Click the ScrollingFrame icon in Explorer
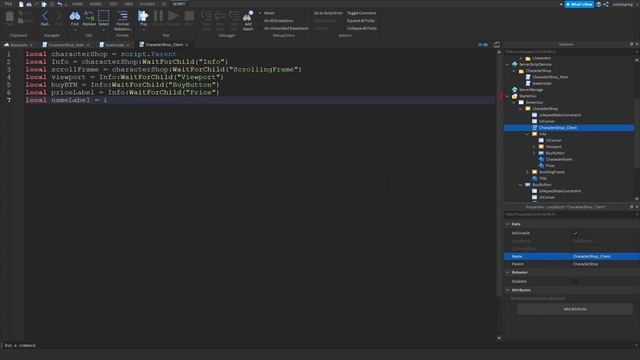Image resolution: width=640 pixels, height=360 pixels. coord(535,172)
